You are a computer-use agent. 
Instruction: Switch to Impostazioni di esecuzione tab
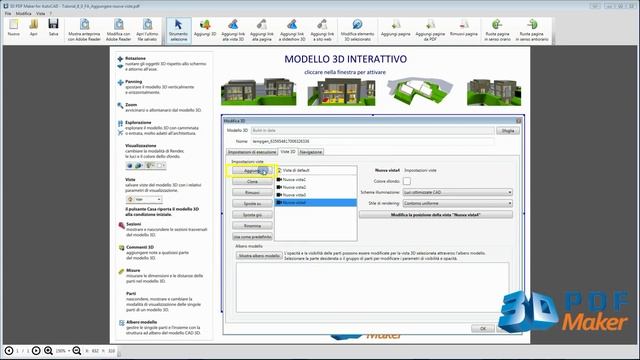[x=252, y=152]
